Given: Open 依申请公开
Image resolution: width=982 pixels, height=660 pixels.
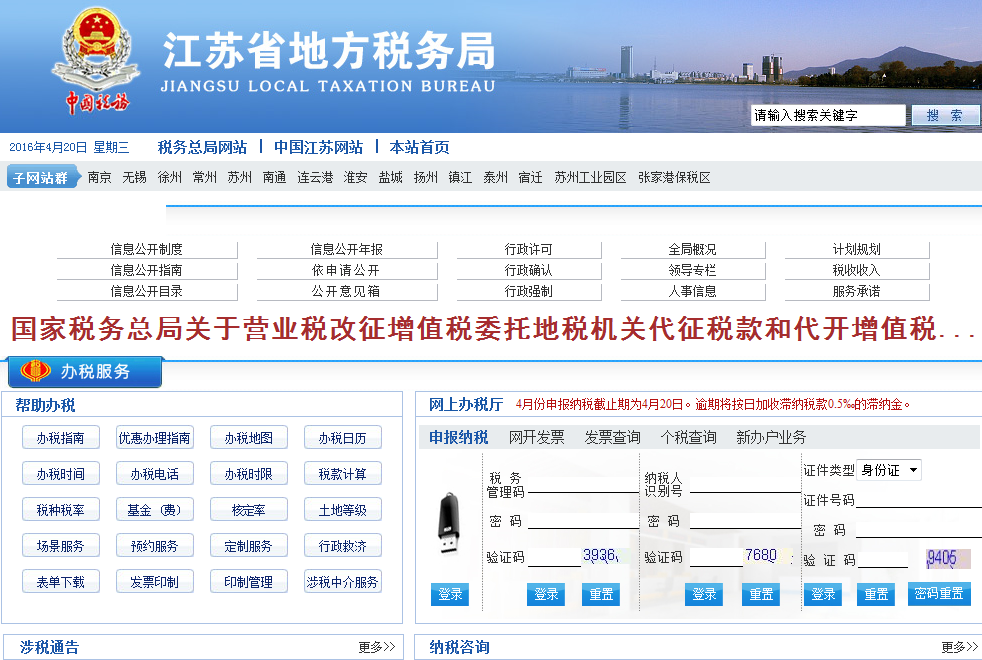Looking at the screenshot, I should click(346, 271).
